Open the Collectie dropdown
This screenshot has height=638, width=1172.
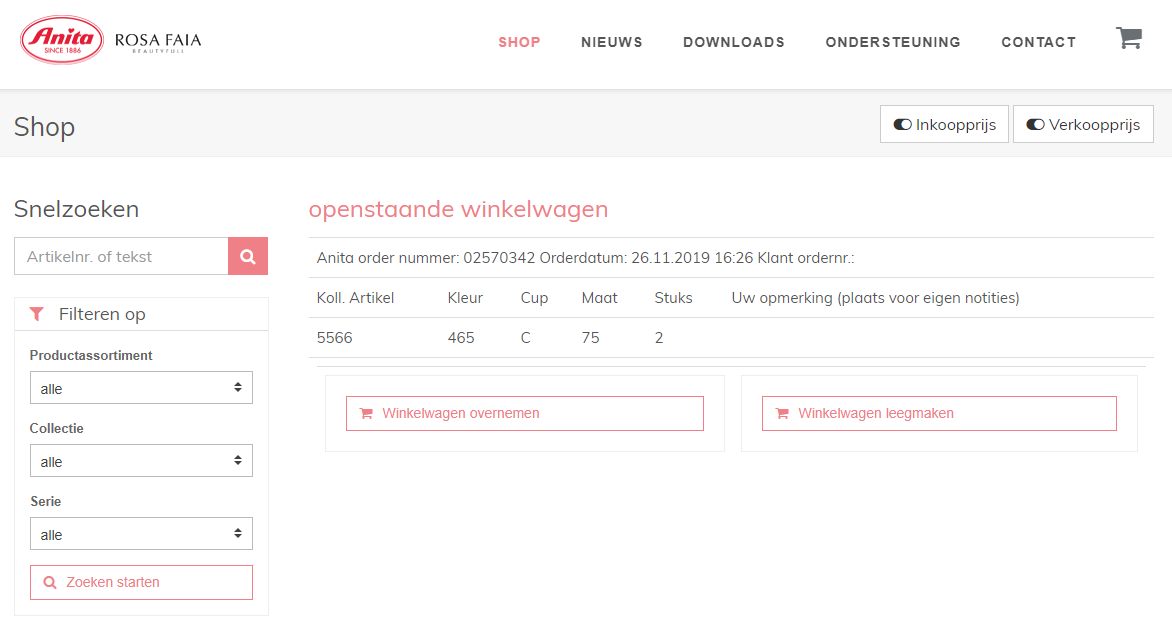click(141, 461)
